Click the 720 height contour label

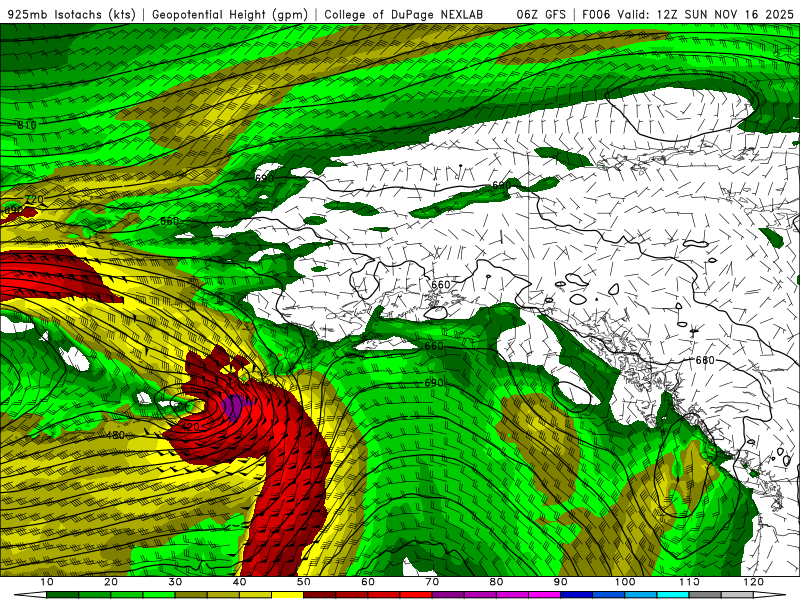[34, 199]
